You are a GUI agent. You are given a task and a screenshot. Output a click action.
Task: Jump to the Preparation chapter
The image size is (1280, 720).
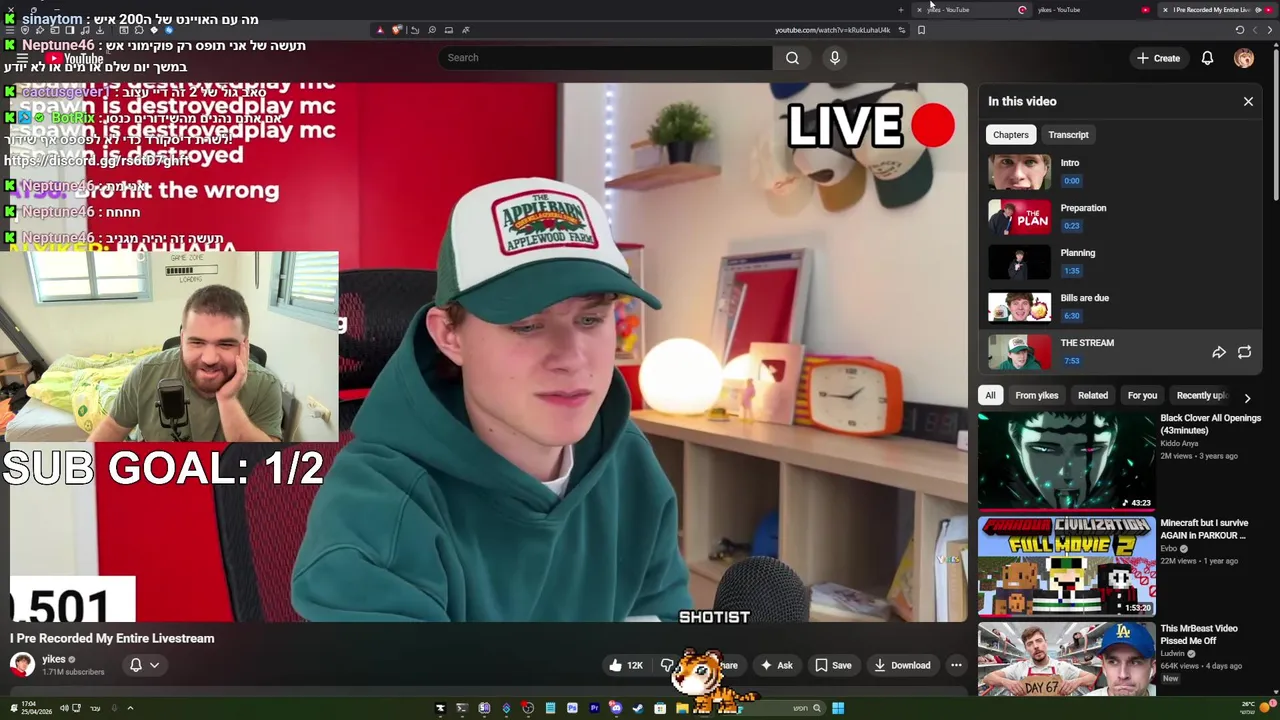pyautogui.click(x=1120, y=217)
